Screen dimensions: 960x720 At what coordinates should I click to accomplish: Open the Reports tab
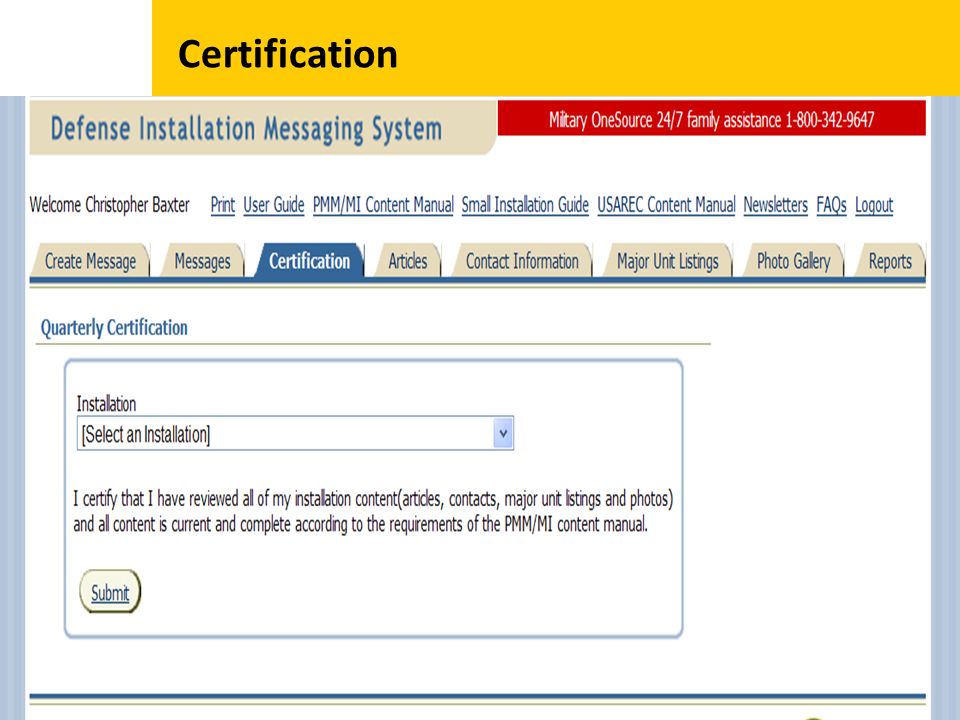(890, 261)
